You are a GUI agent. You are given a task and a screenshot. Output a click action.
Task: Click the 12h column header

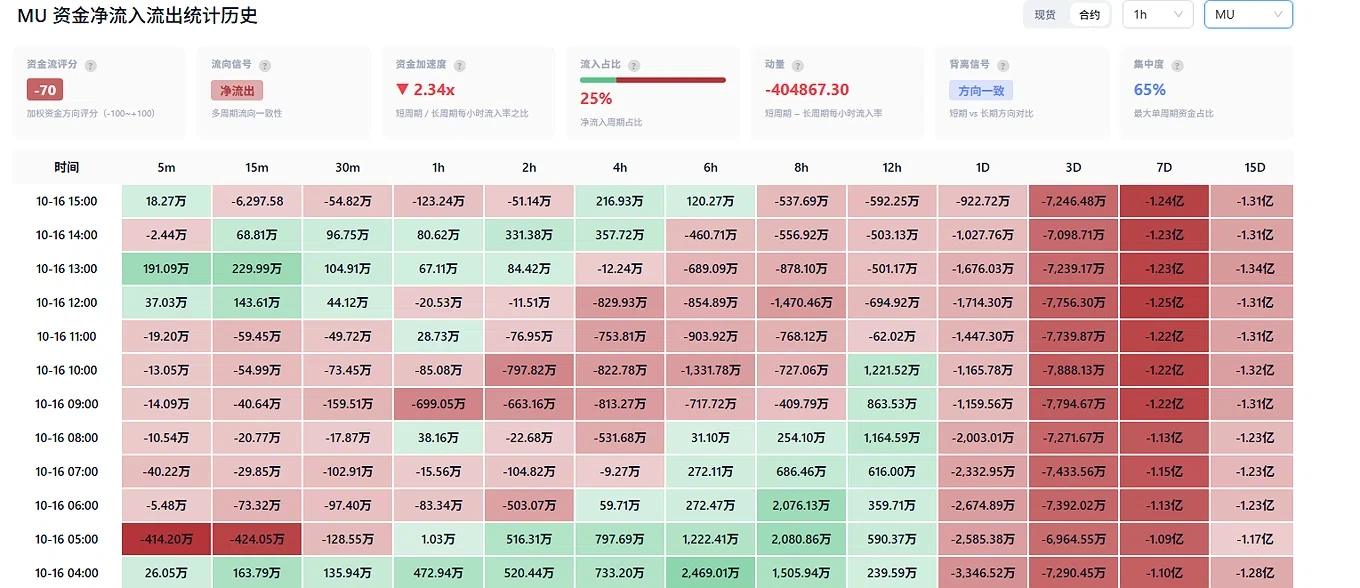[x=892, y=167]
